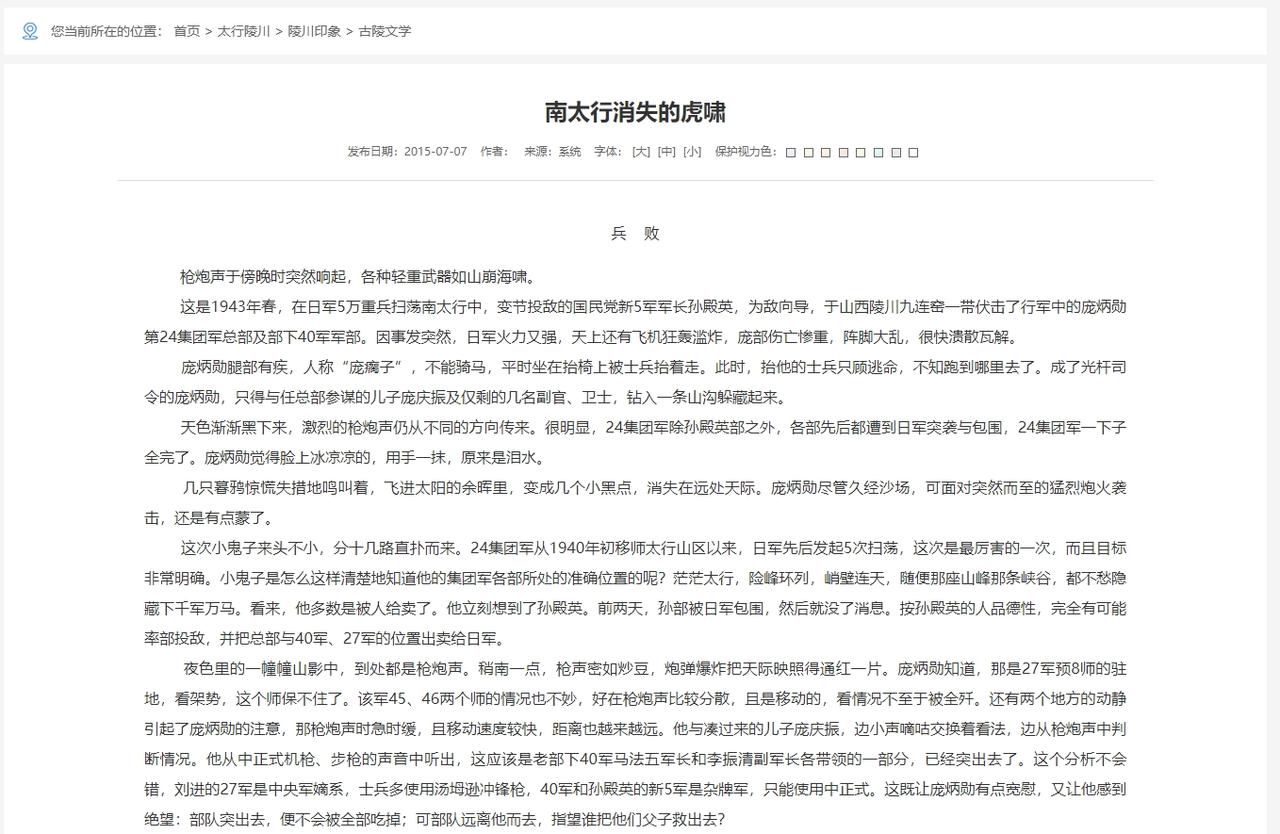Viewport: 1280px width, 834px height.
Task: Click the 您当前所在的位置 label
Action: click(x=107, y=31)
